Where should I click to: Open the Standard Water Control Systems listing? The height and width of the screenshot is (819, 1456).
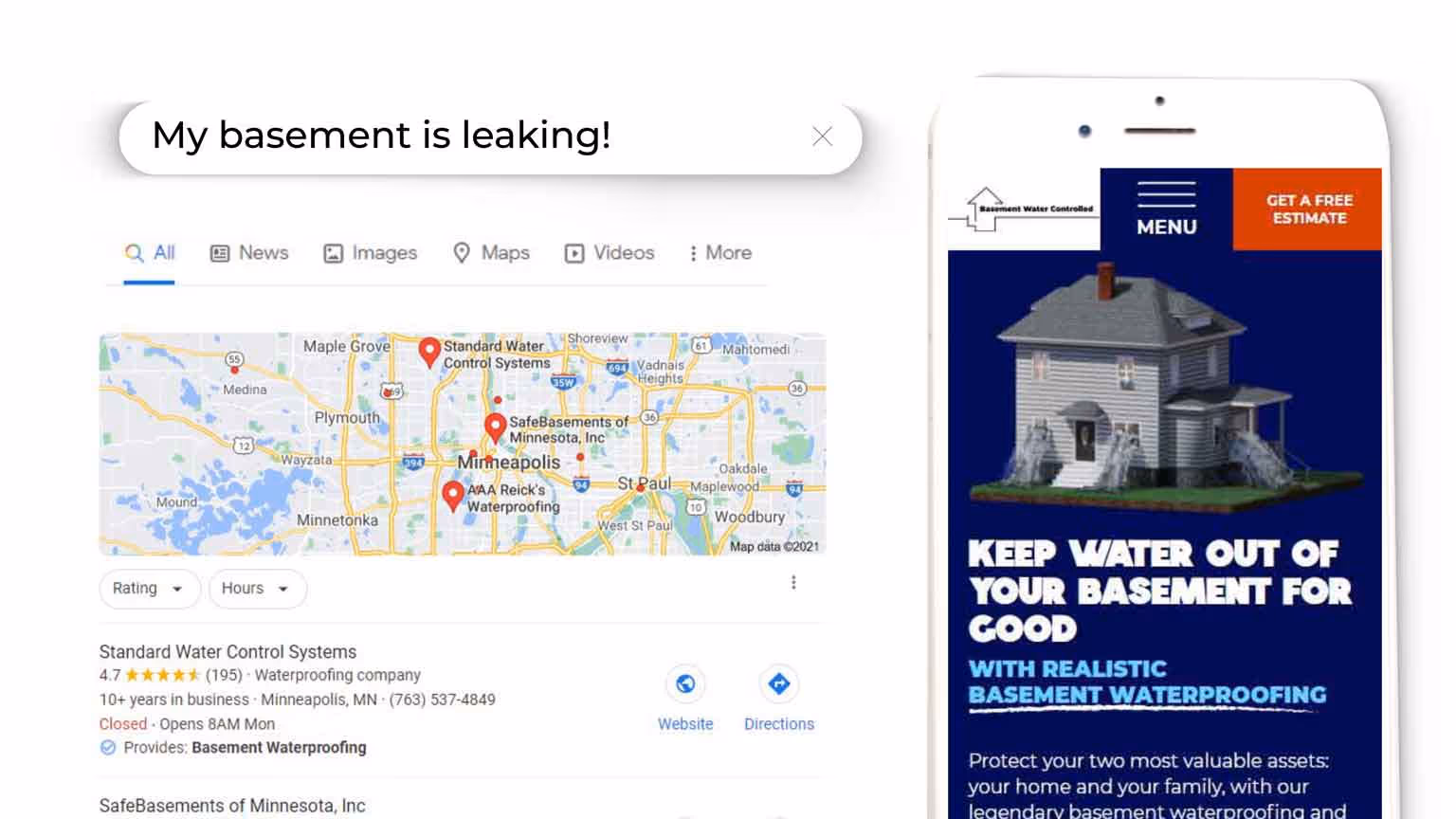[x=228, y=652]
